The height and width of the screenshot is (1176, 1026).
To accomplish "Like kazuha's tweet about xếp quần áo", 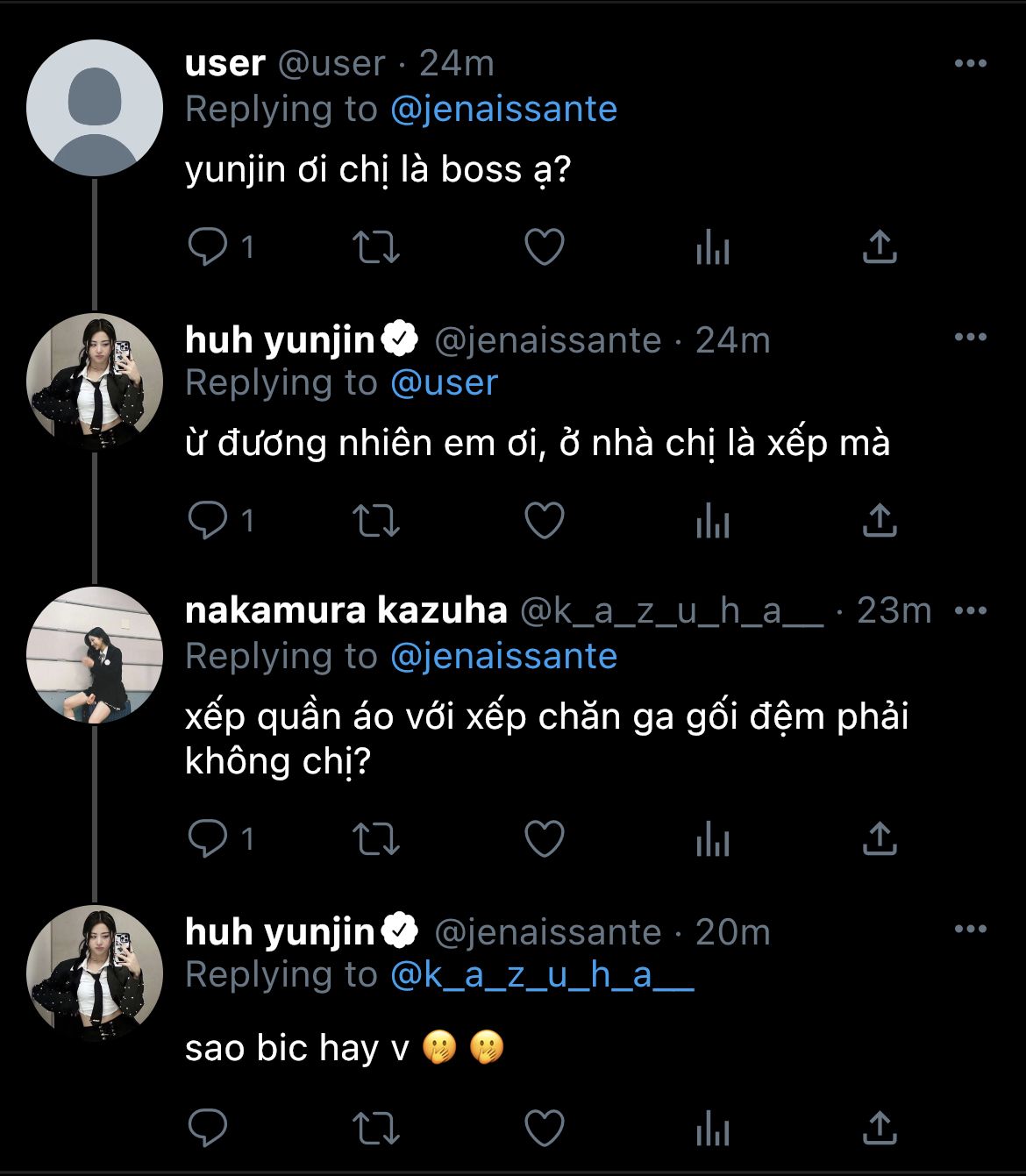I will coord(544,839).
